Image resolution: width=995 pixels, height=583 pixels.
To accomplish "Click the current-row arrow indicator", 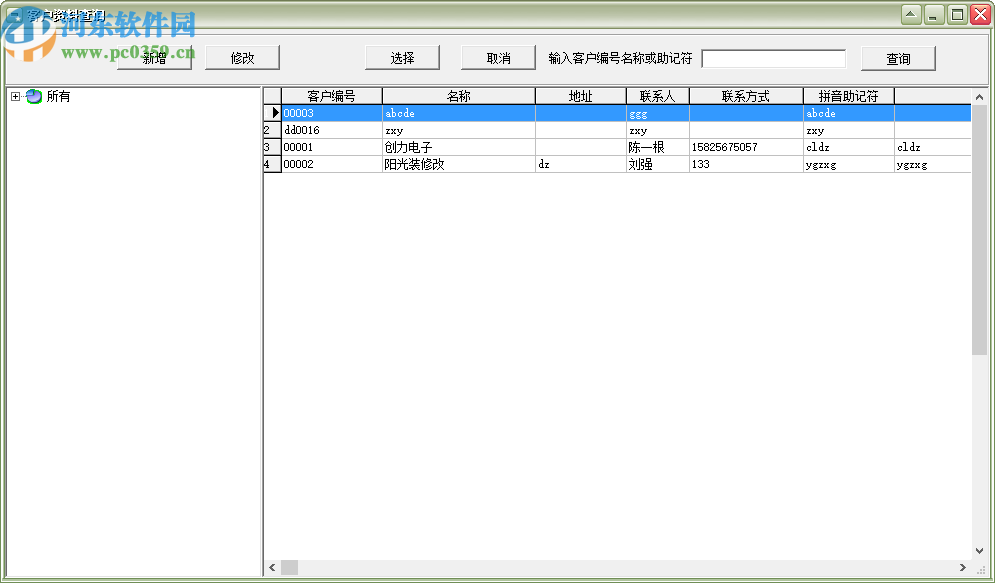I will click(274, 113).
